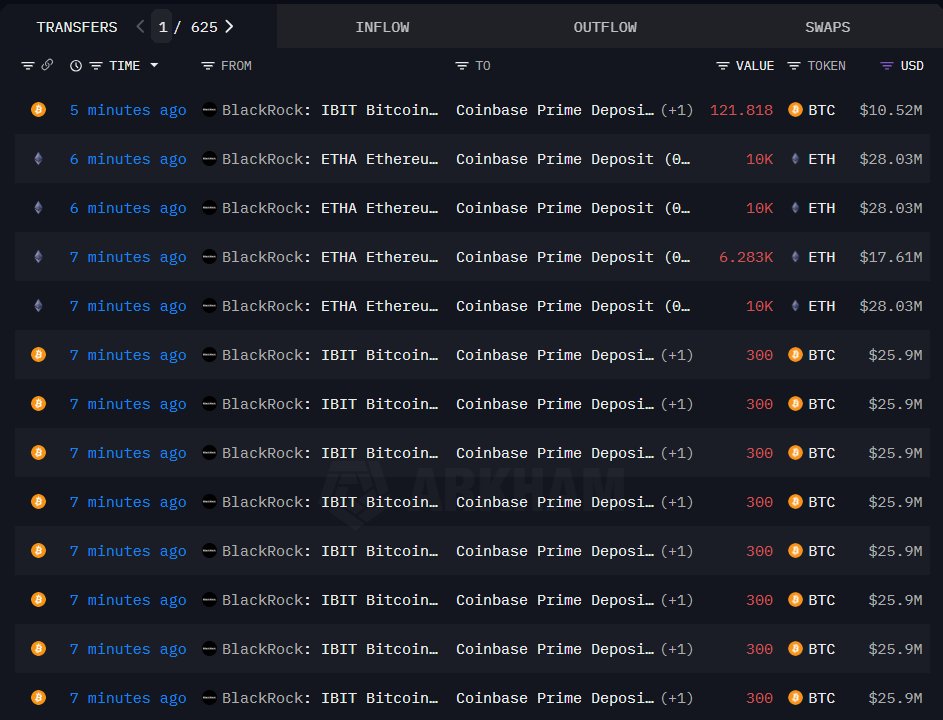Open BlackRock IBIT sender in the 121.818 BTC row
Image resolution: width=943 pixels, height=720 pixels.
330,110
